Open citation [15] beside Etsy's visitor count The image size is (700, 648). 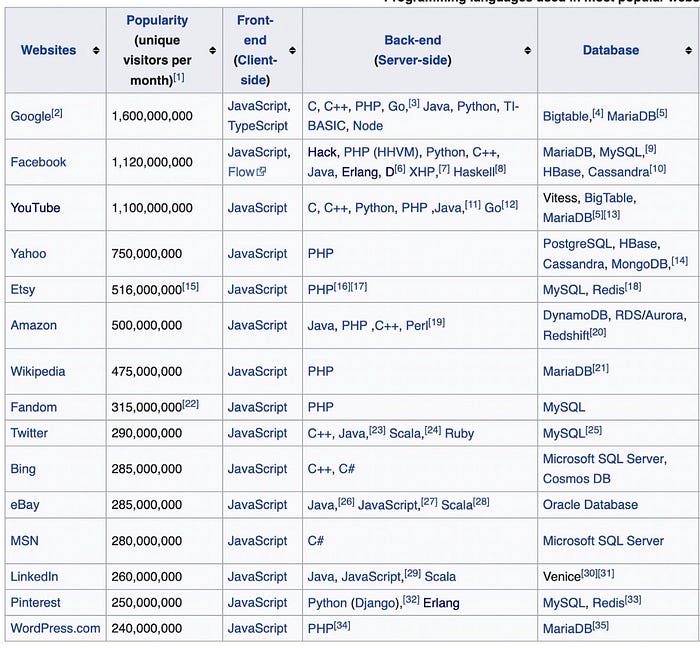point(191,287)
